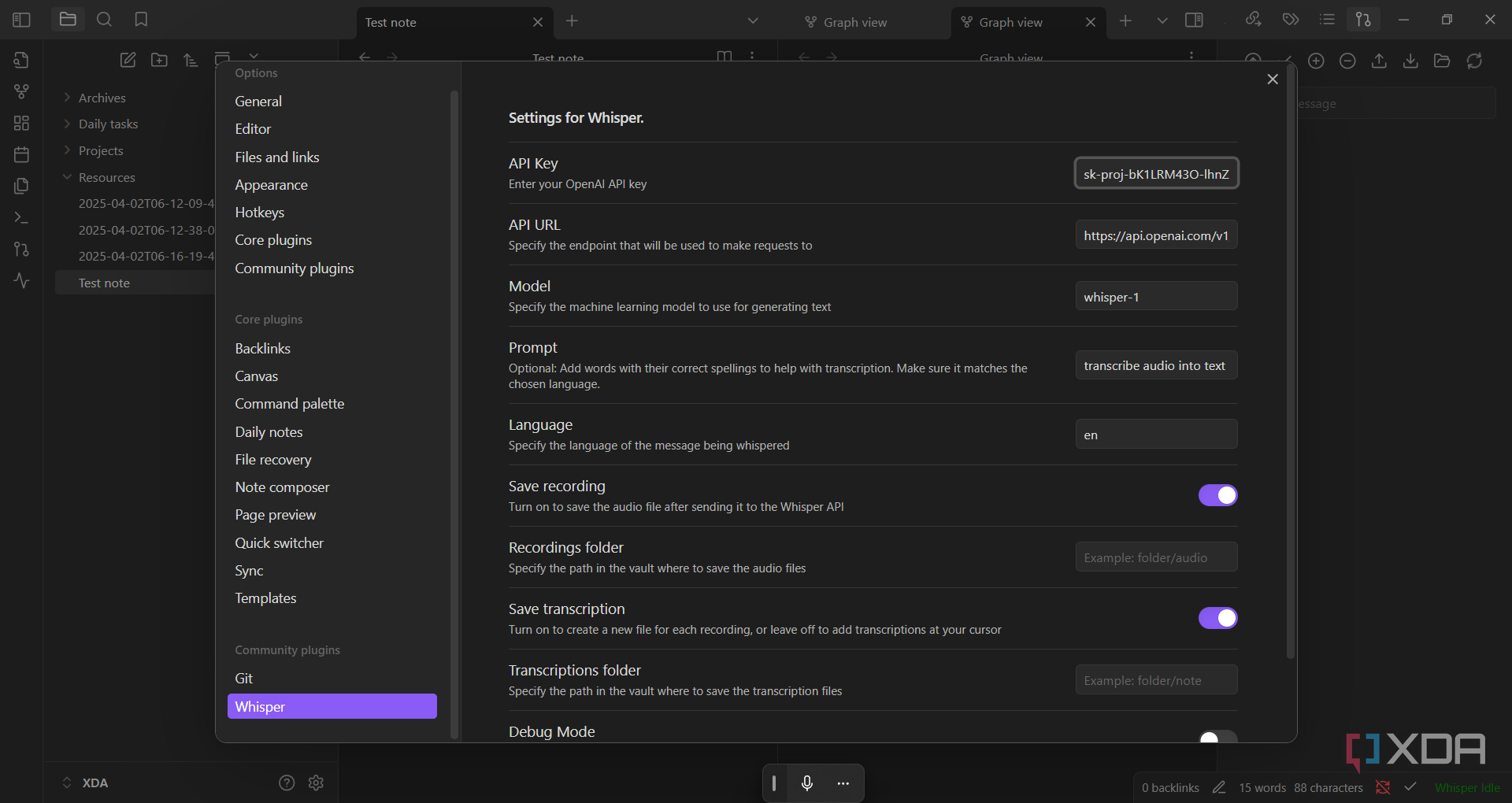Click the Whisper waveform ribbon icon
This screenshot has height=803, width=1512.
click(21, 280)
